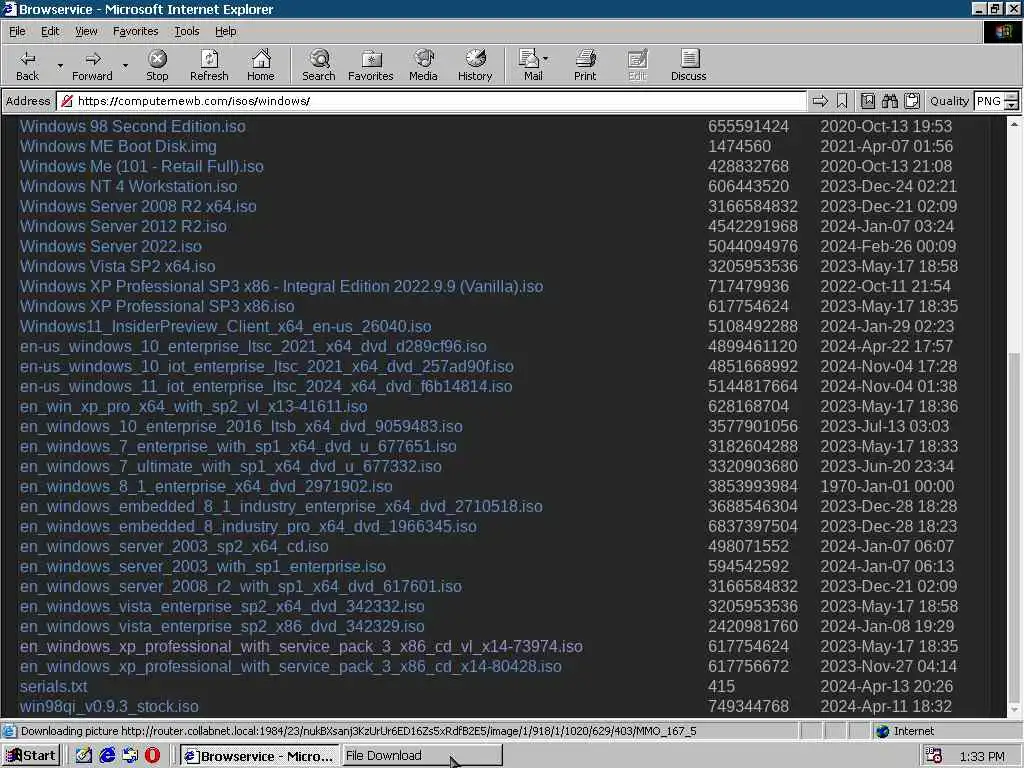Viewport: 1024px width, 768px height.
Task: Expand the Mail dropdown arrow
Action: point(545,59)
